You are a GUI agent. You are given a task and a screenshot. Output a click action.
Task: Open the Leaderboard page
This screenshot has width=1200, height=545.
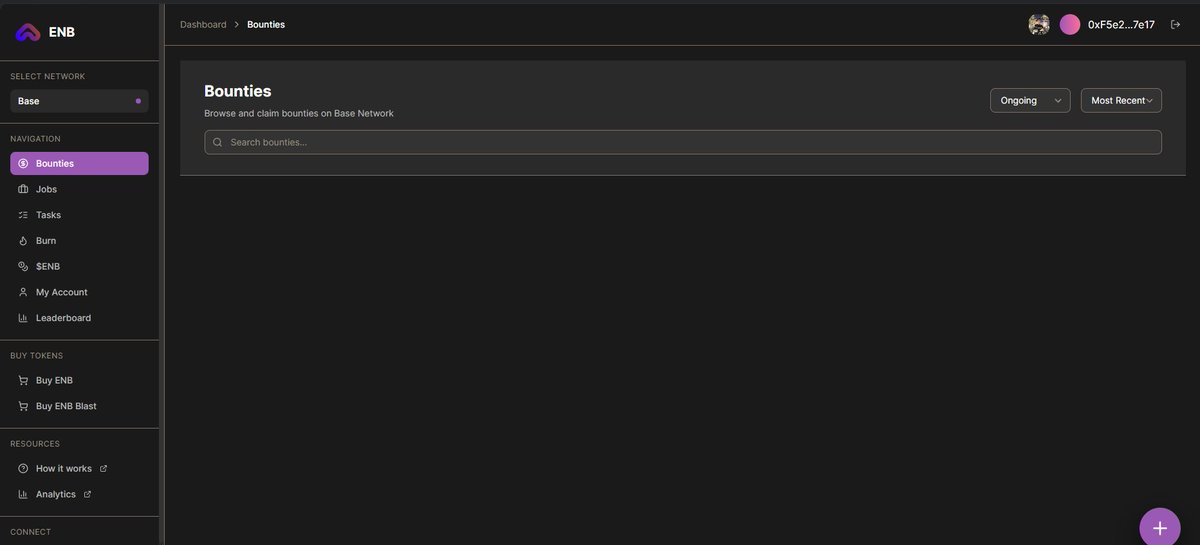(79, 318)
